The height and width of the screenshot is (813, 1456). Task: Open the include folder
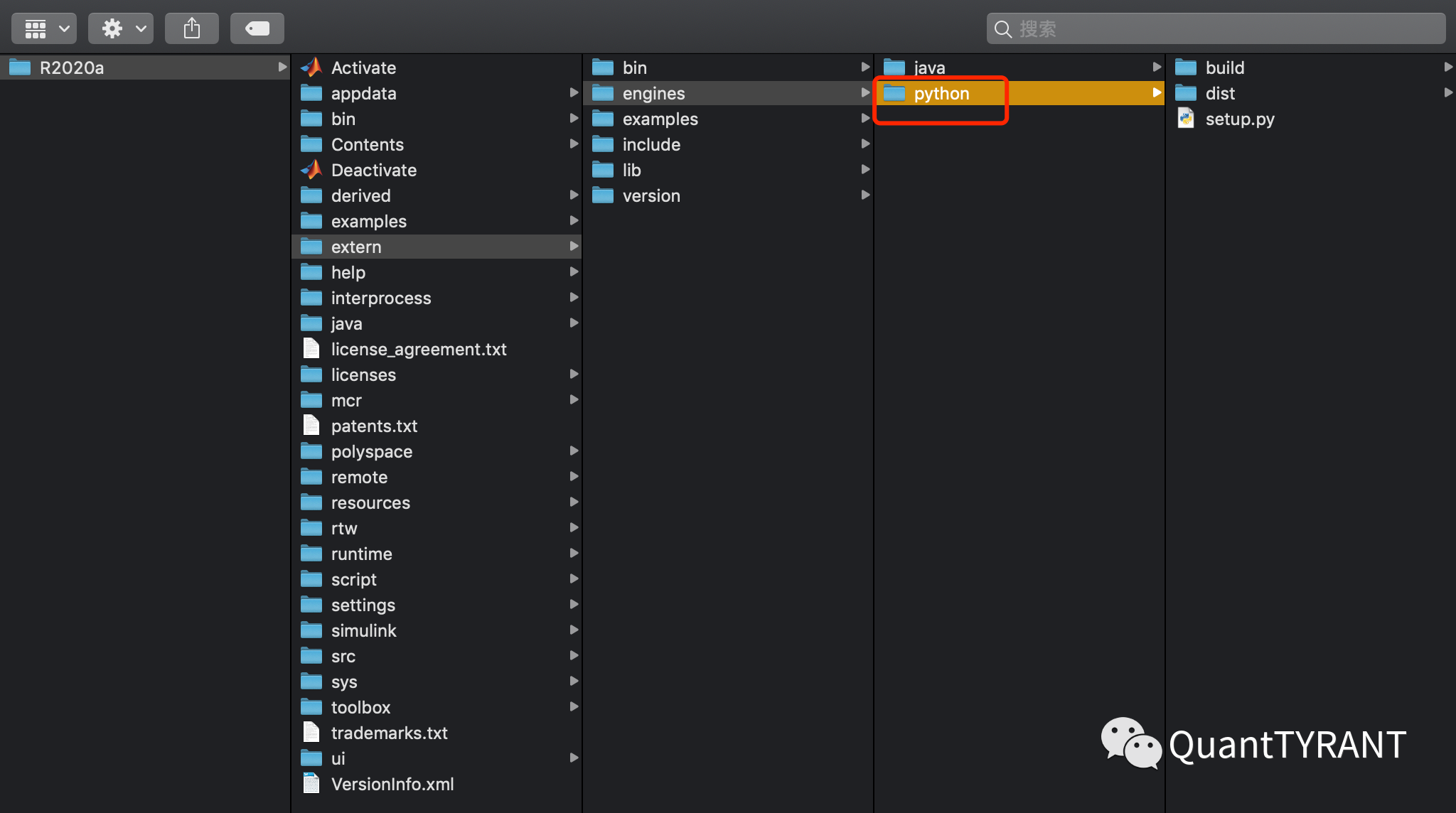pos(651,144)
